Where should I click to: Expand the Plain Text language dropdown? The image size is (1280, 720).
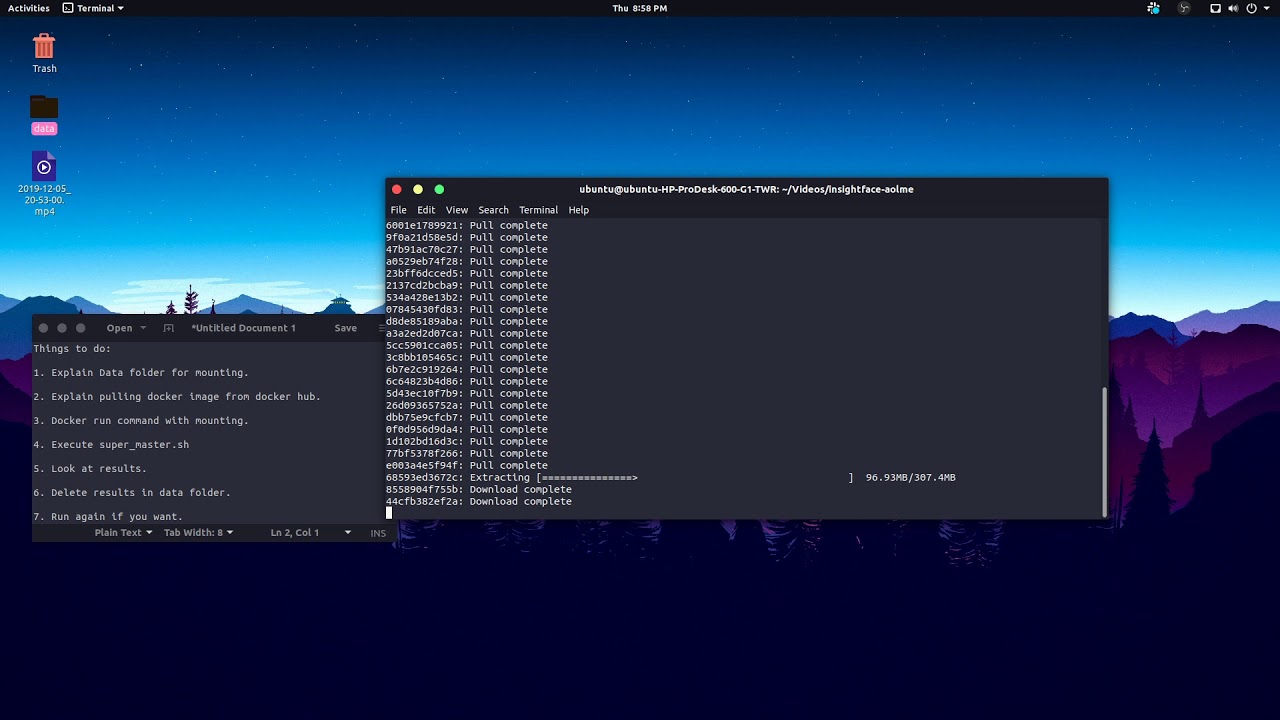pos(123,533)
